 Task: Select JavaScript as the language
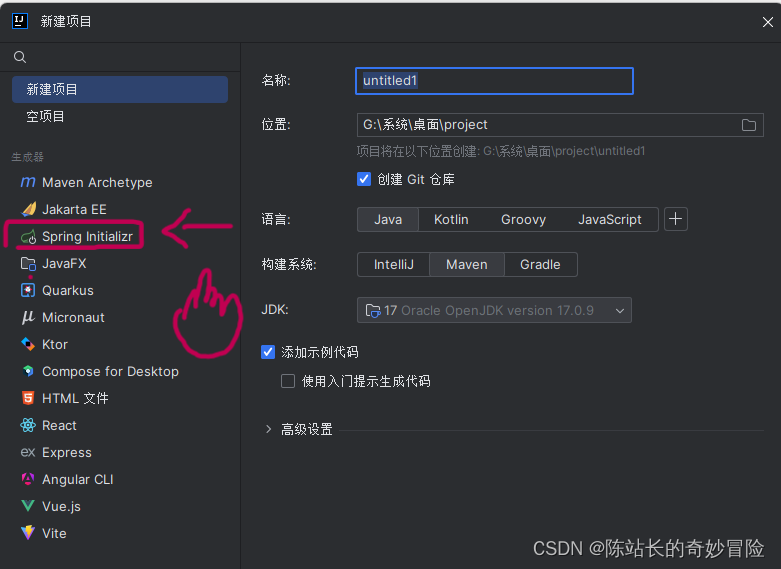point(610,220)
